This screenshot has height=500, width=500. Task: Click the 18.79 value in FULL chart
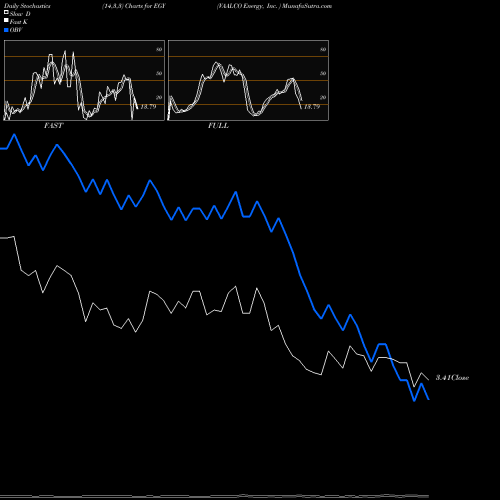click(312, 107)
